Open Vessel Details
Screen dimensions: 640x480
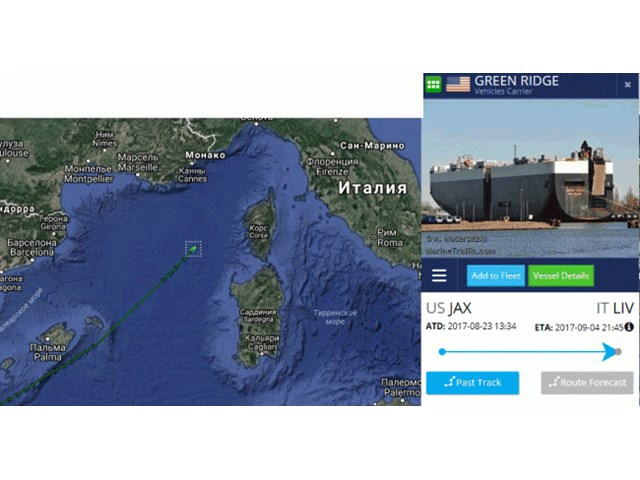pos(561,276)
